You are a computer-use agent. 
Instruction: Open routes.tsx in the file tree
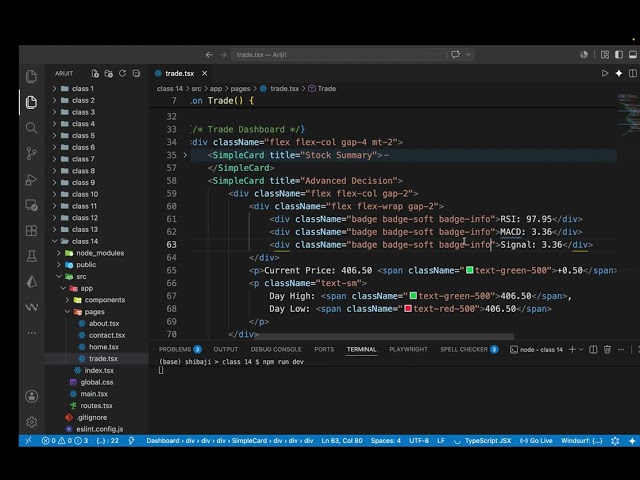coord(96,406)
